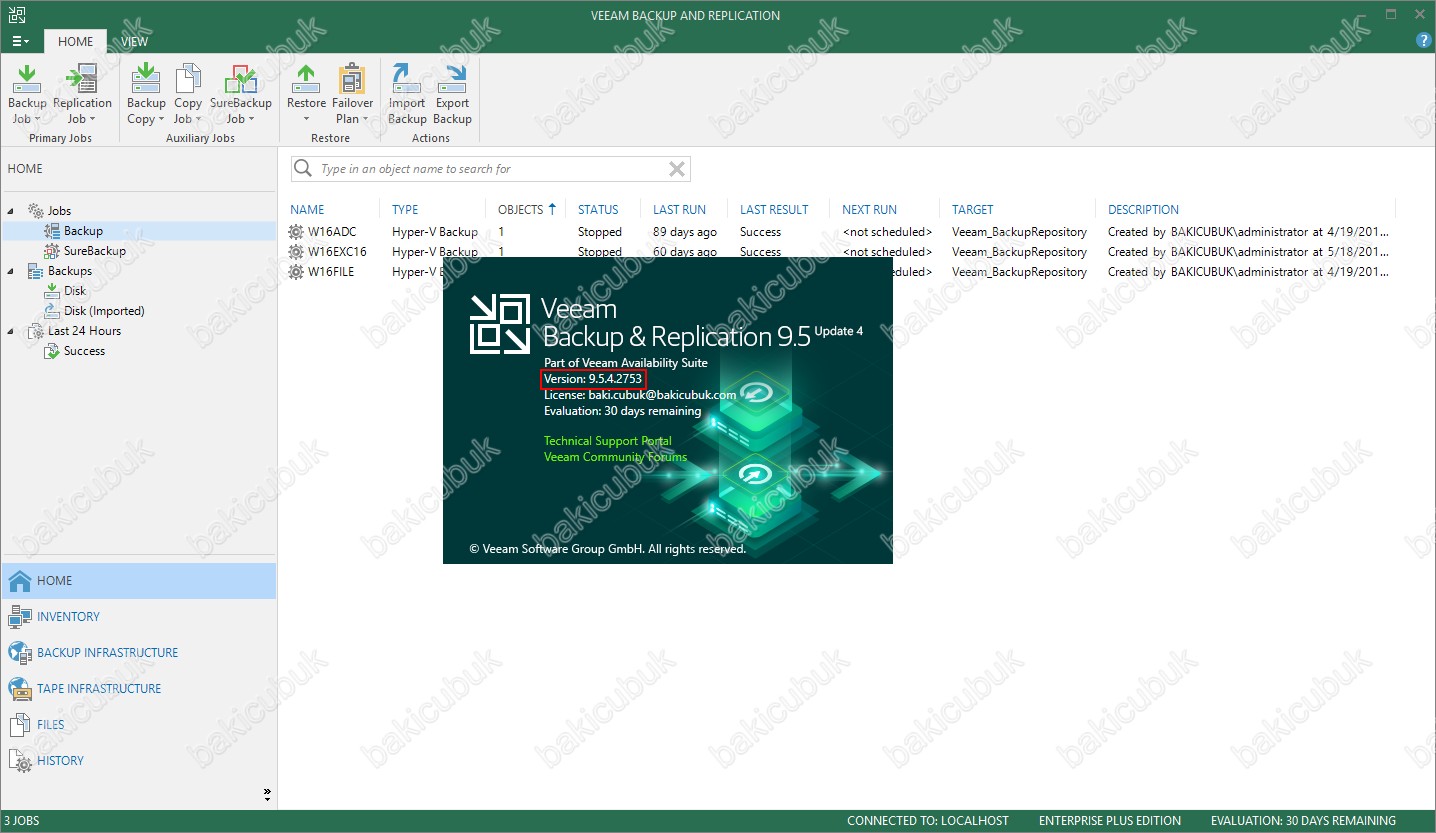Click Backups root tree item
Screen dimensions: 1436x833
point(69,271)
